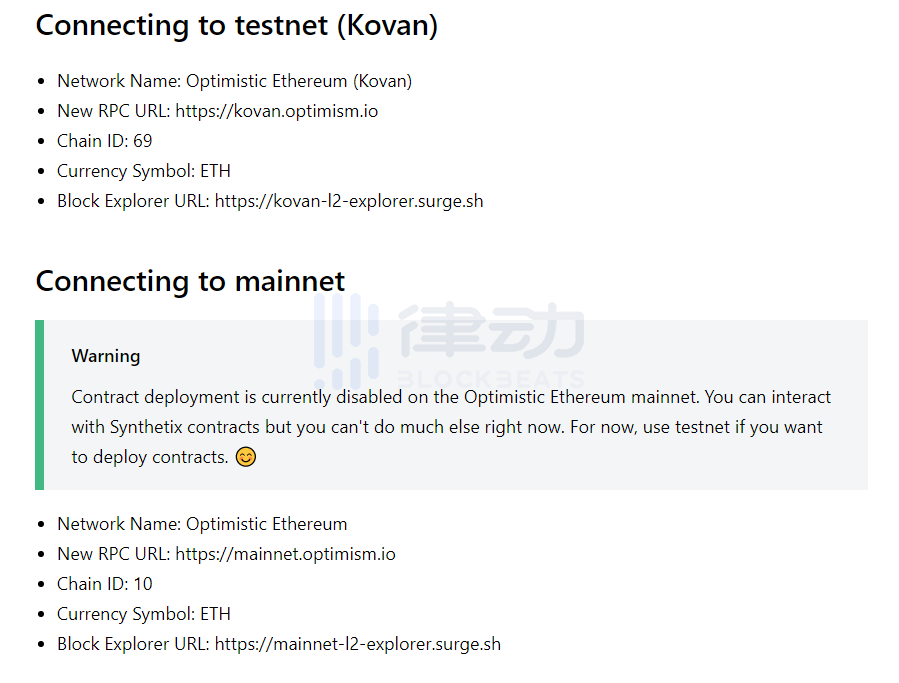Click the "Connecting to mainnet" heading
The width and height of the screenshot is (899, 683).
[190, 281]
